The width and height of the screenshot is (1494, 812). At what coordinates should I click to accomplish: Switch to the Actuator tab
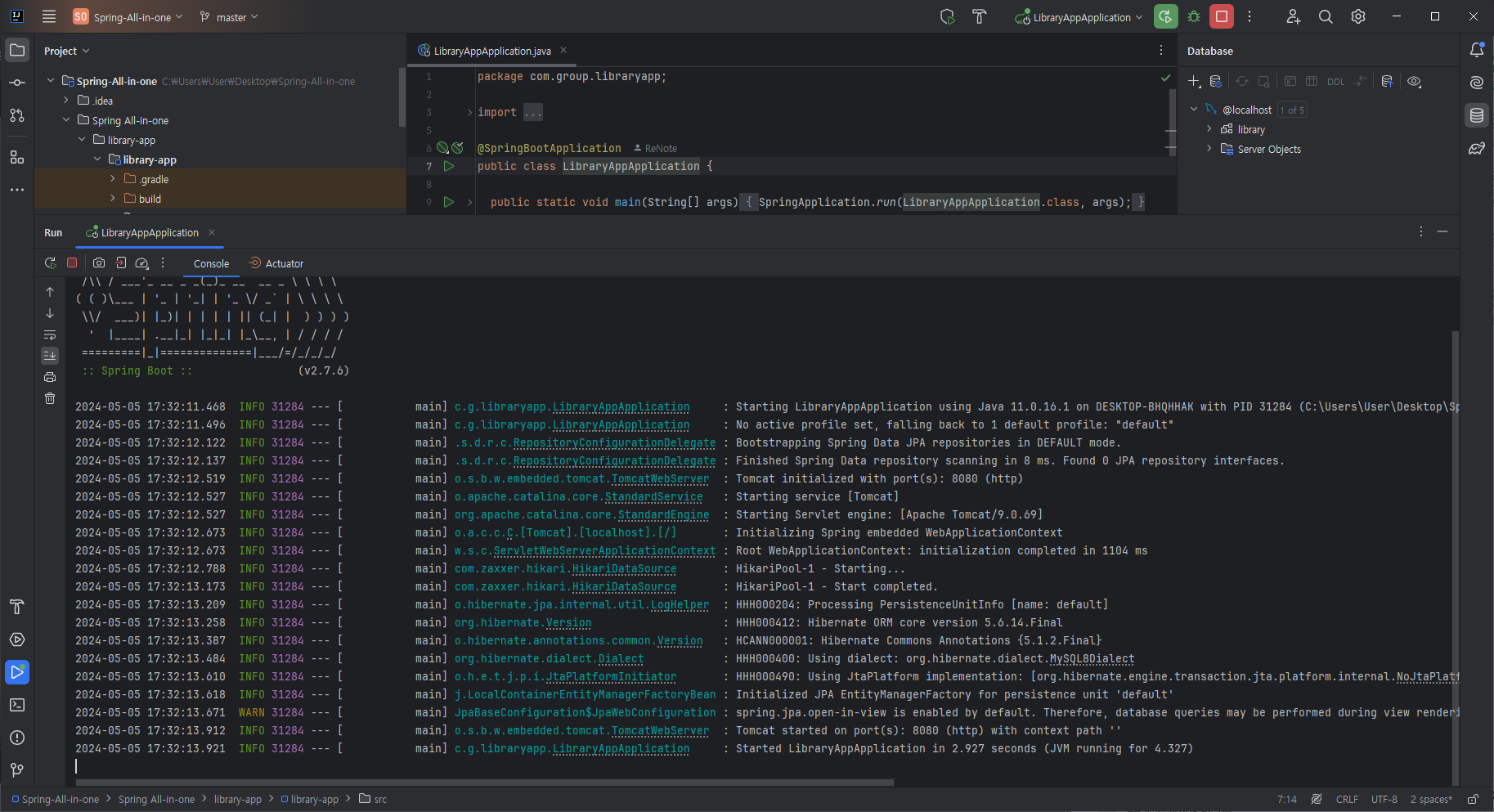[x=276, y=263]
